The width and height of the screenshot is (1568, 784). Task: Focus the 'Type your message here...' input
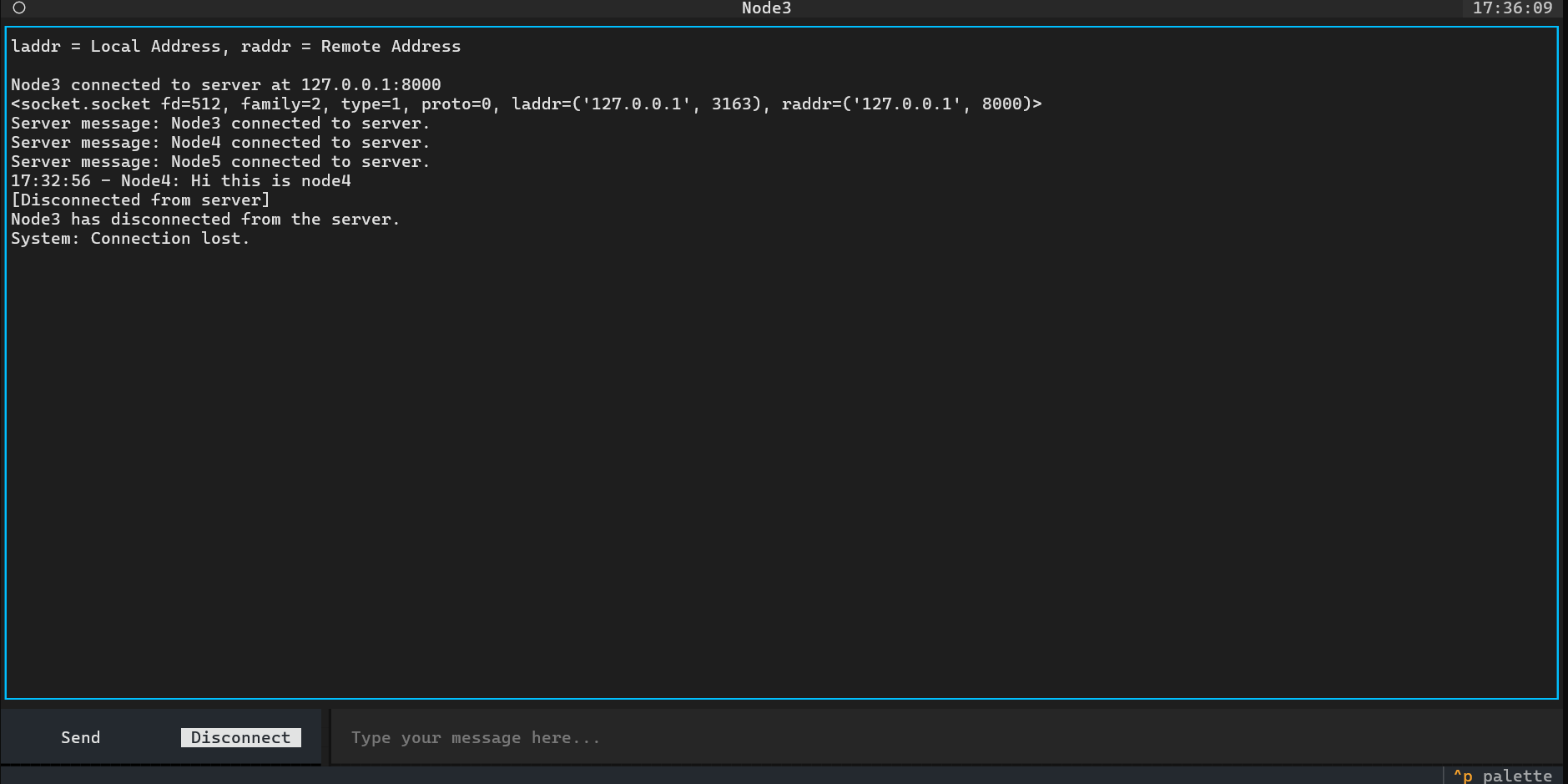click(946, 737)
